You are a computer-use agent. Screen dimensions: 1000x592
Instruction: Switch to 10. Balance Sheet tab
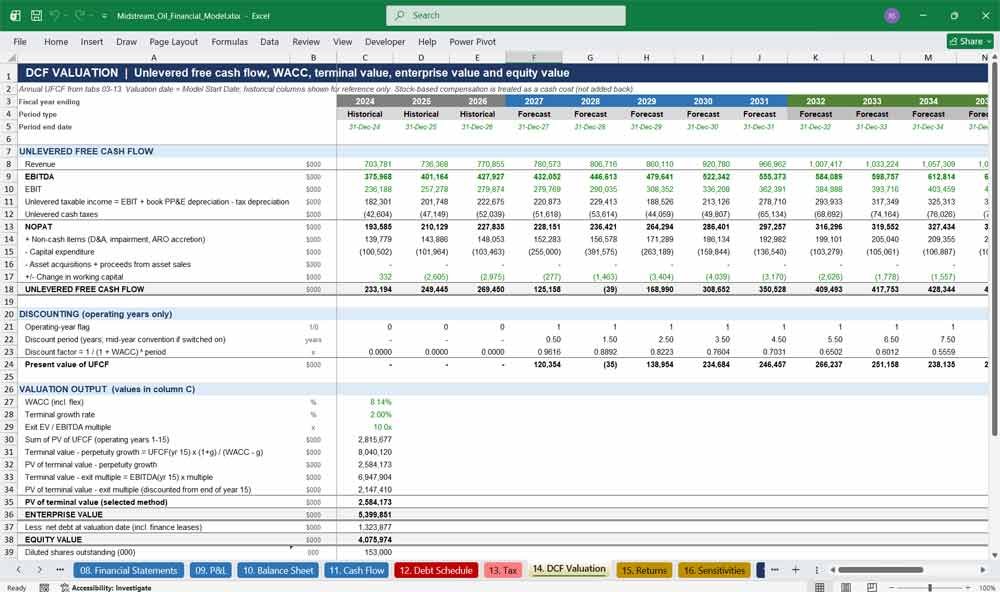pos(278,570)
